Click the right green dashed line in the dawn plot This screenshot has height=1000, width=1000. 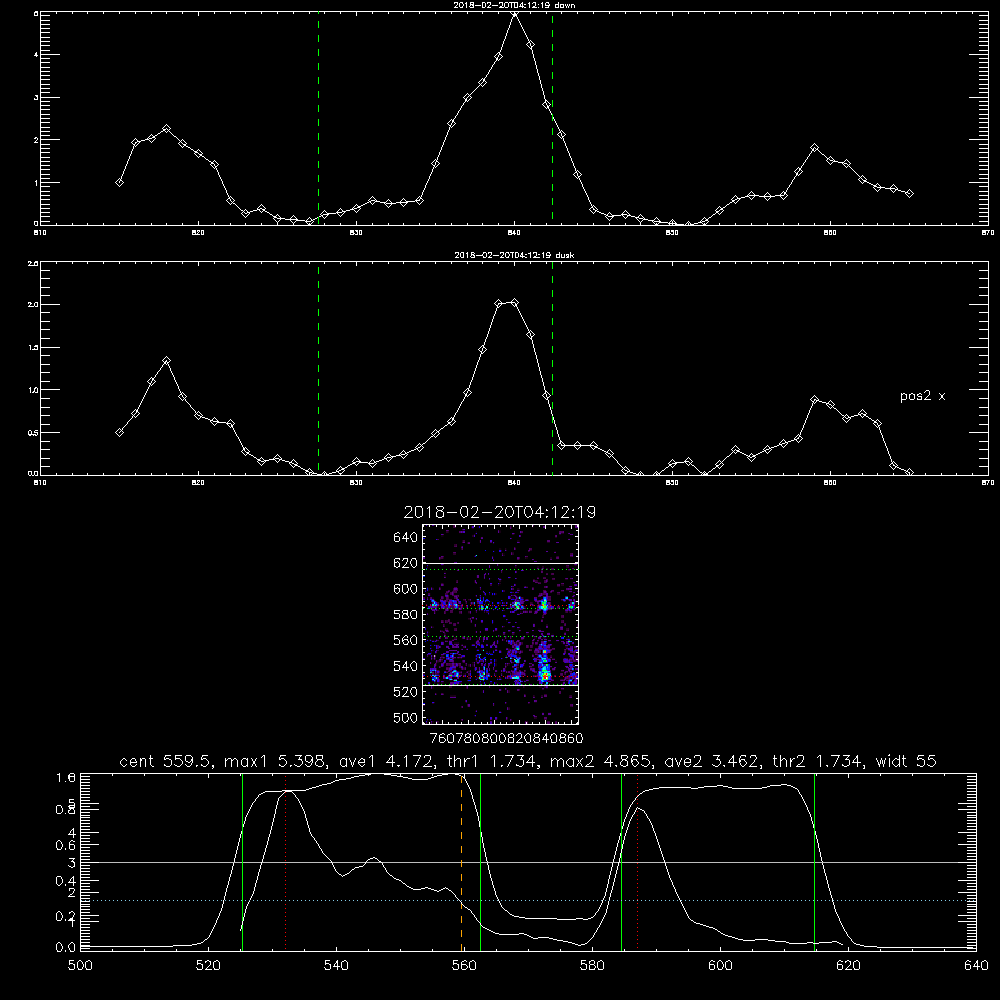coord(552,119)
